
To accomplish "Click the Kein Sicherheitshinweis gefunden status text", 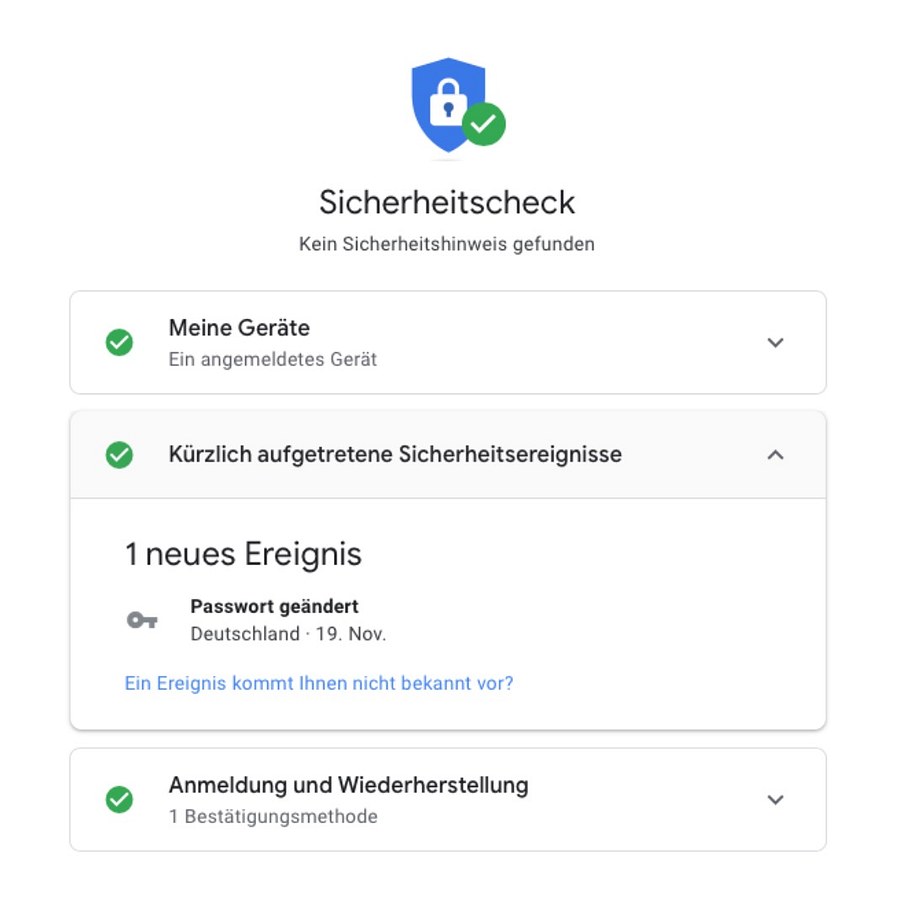I will tap(447, 244).
